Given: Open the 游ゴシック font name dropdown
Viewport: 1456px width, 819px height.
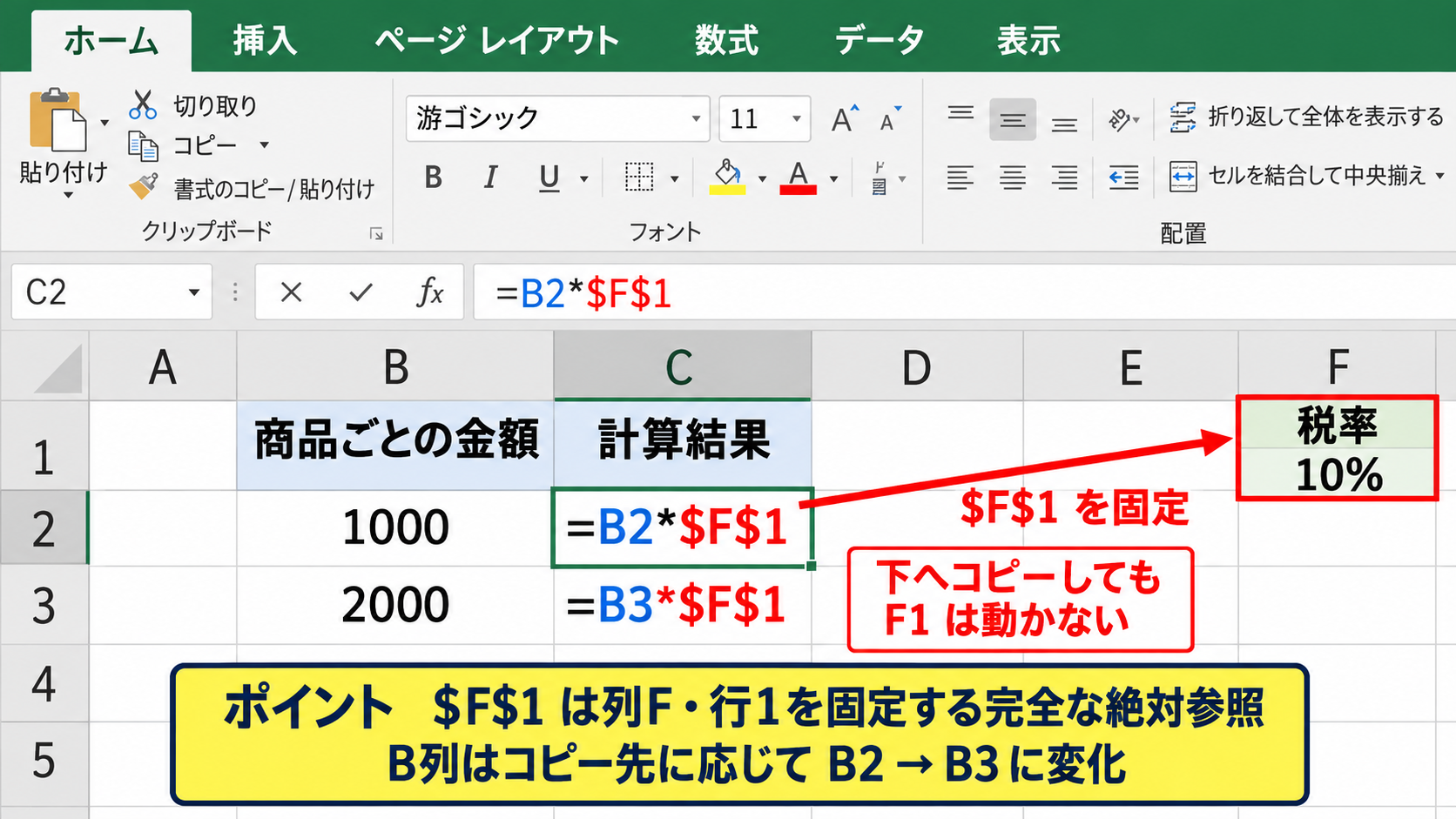Looking at the screenshot, I should pyautogui.click(x=696, y=118).
